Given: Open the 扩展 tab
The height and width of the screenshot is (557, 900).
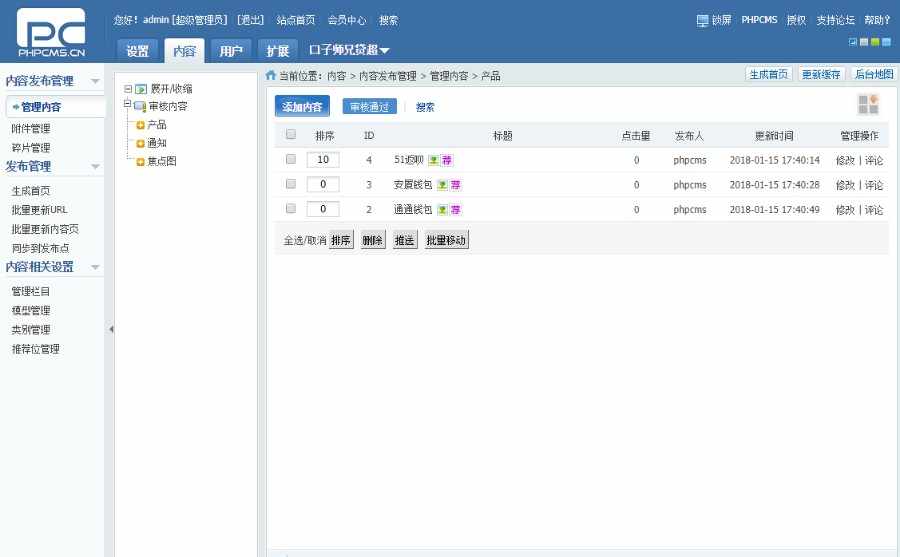Looking at the screenshot, I should tap(278, 51).
